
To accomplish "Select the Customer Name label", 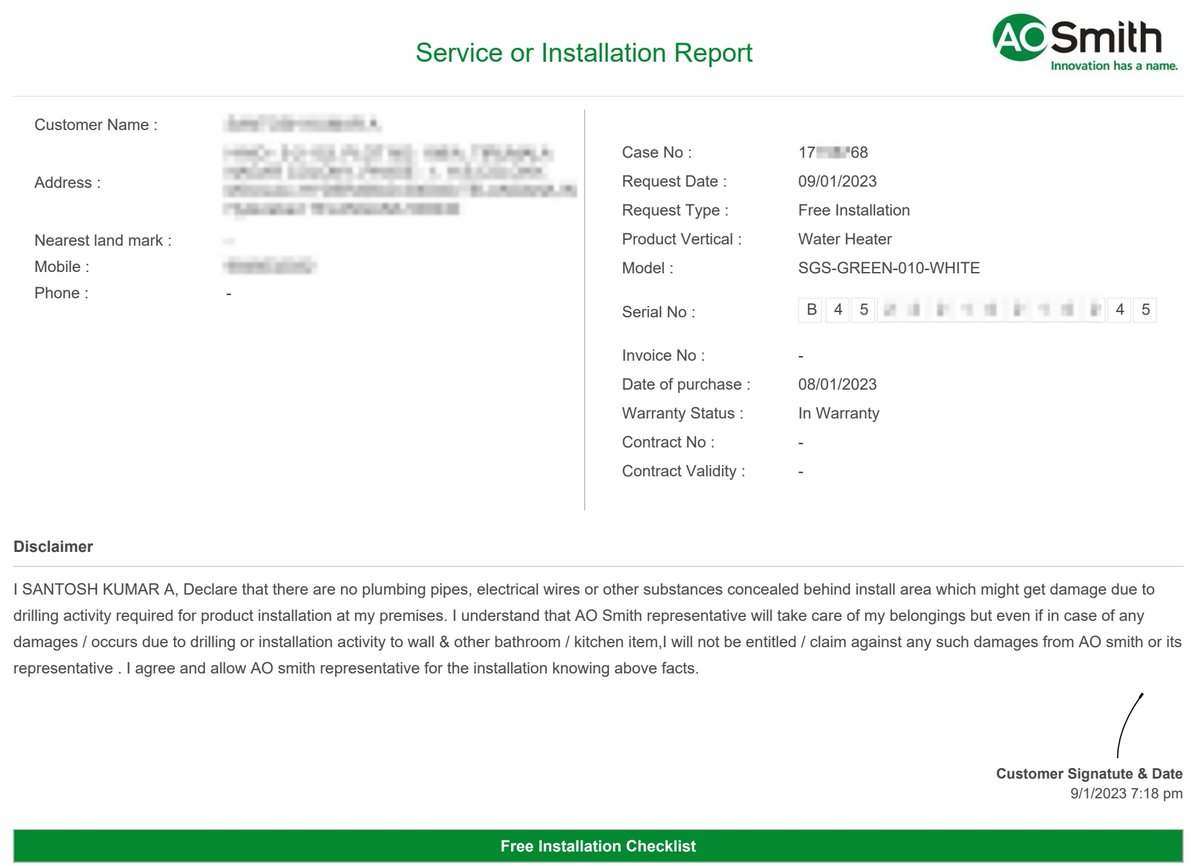I will [96, 125].
